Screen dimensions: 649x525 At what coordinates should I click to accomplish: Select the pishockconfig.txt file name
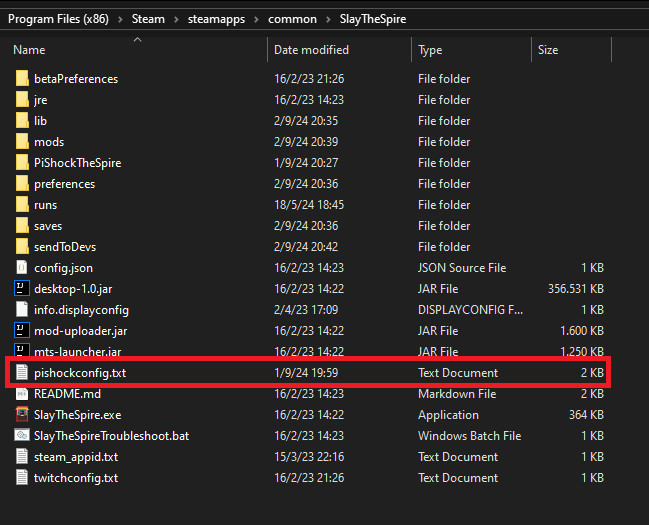pos(80,373)
